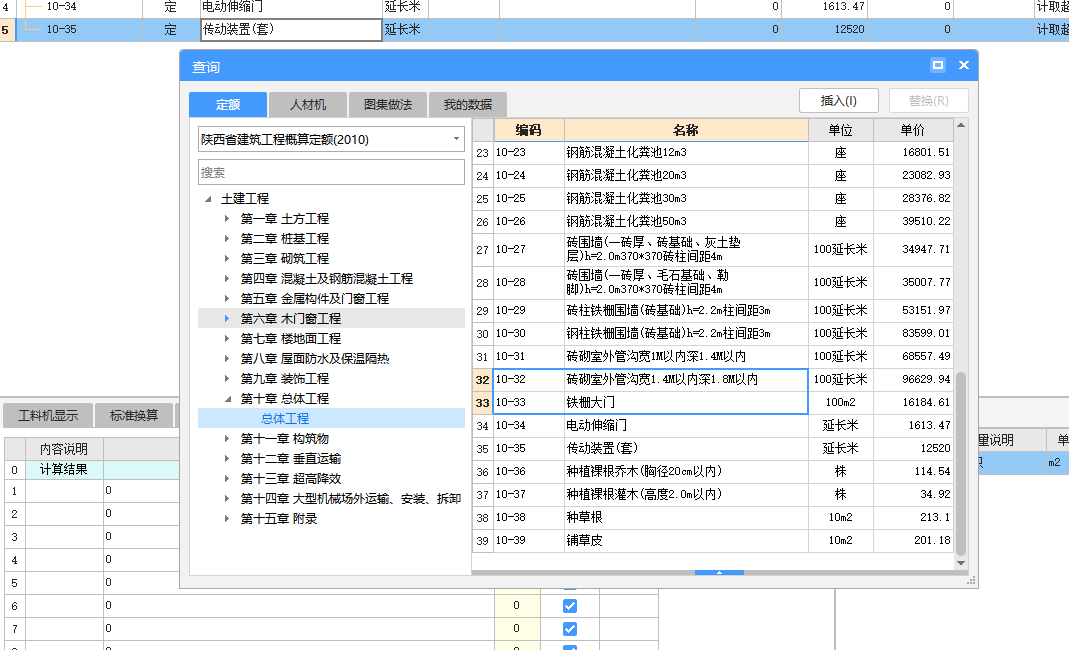
Task: Click the 单价 column header
Action: 913,130
